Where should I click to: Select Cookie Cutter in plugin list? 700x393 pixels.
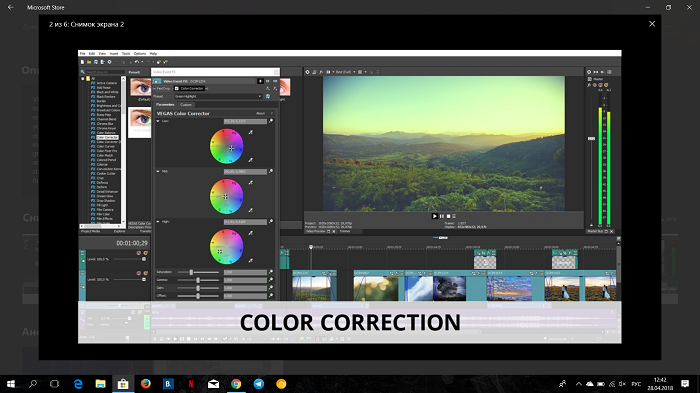tap(106, 173)
